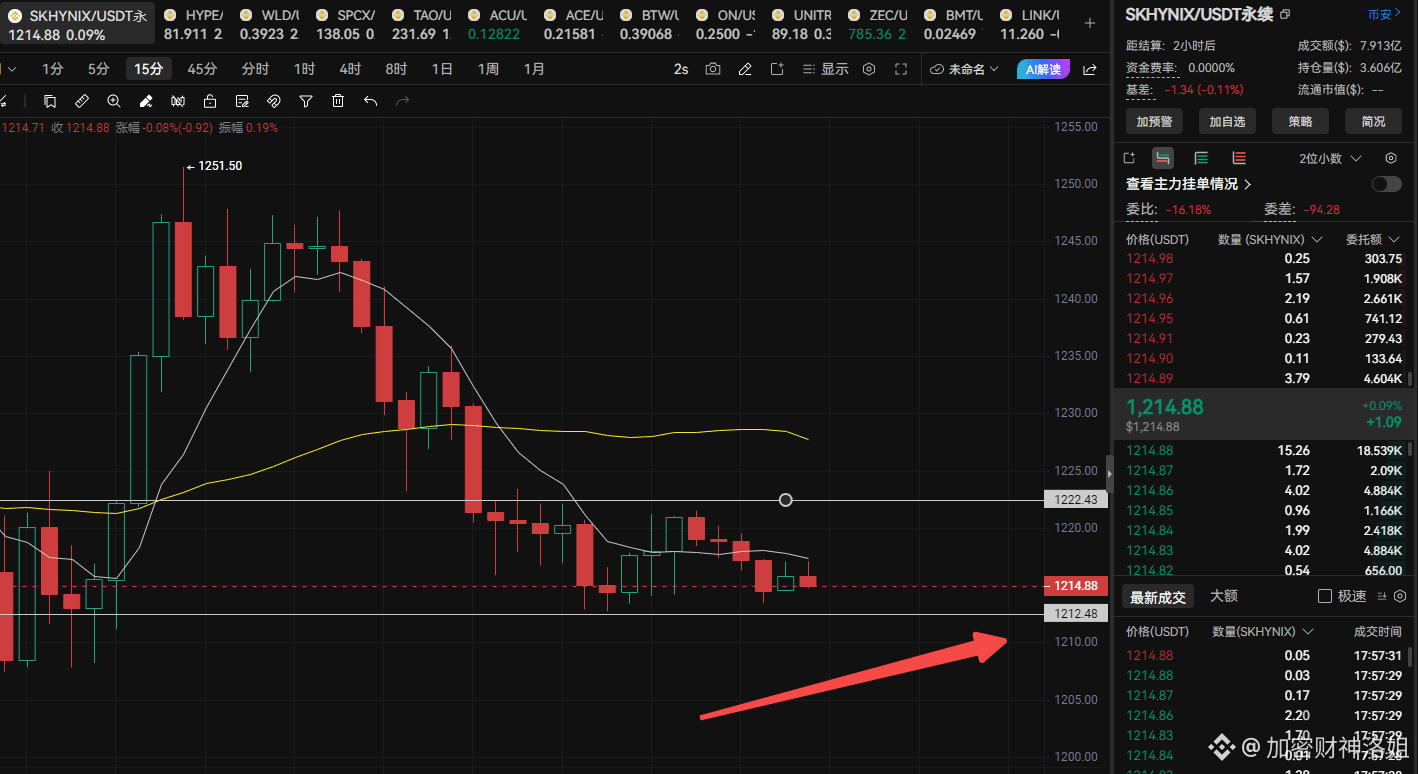This screenshot has width=1418, height=774.
Task: Enter fullscreen chart mode
Action: click(901, 69)
